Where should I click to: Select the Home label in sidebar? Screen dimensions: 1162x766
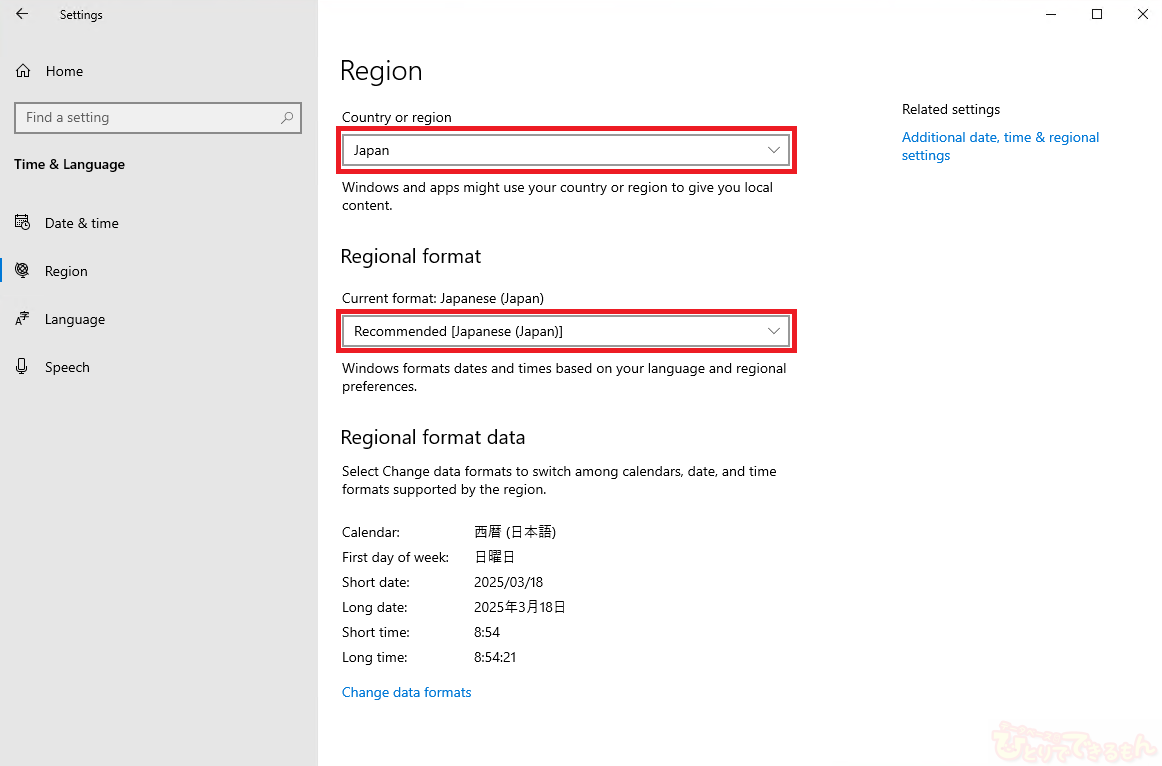[64, 71]
